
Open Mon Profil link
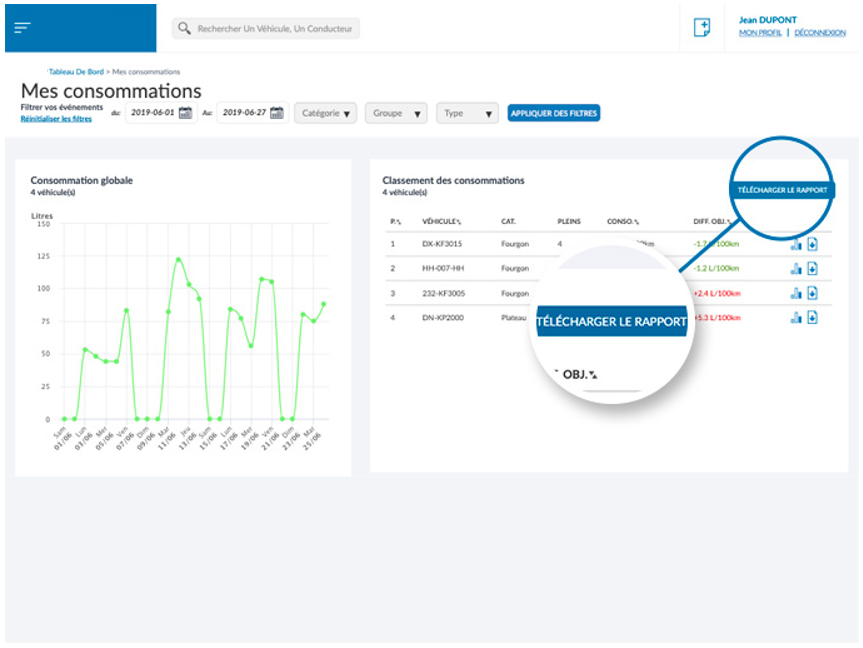point(759,33)
